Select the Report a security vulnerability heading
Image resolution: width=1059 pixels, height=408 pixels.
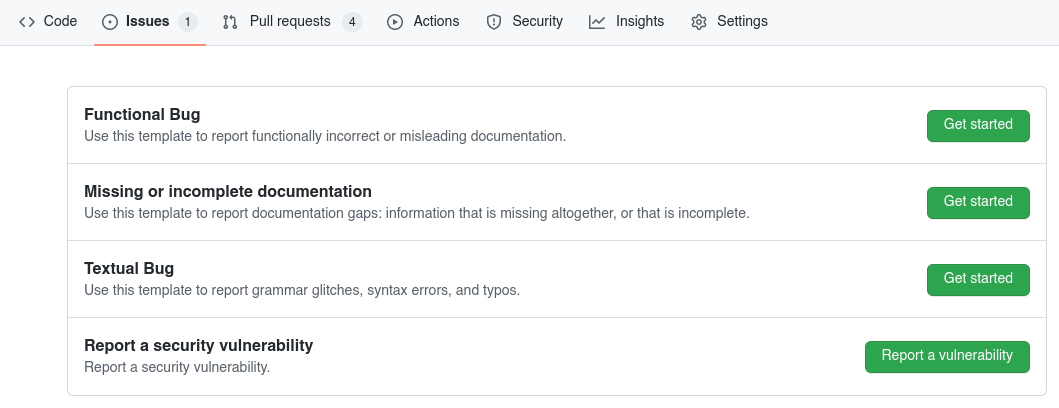click(x=198, y=345)
